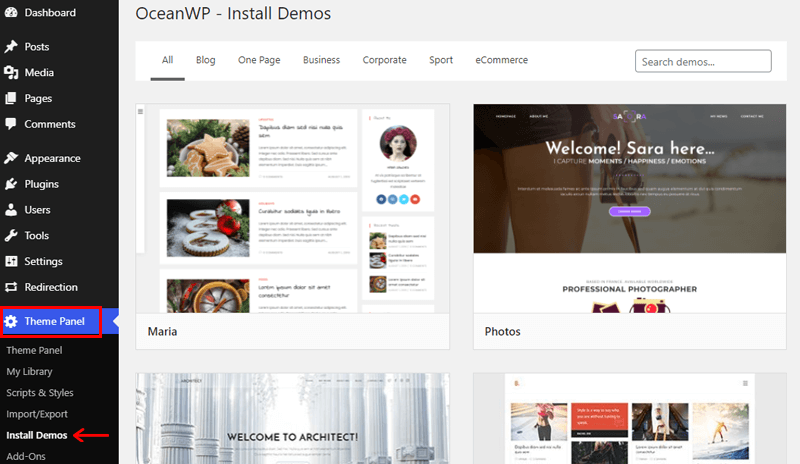Image resolution: width=800 pixels, height=464 pixels.
Task: Click the Theme Panel gear icon
Action: pyautogui.click(x=11, y=322)
